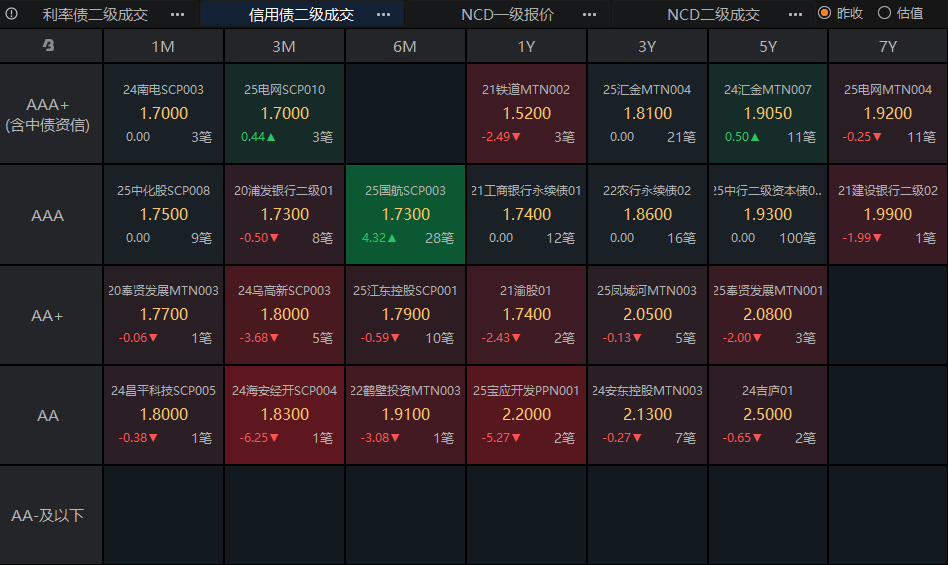
Task: Open the 24昌平科技SCP005 bond cell
Action: click(x=163, y=415)
